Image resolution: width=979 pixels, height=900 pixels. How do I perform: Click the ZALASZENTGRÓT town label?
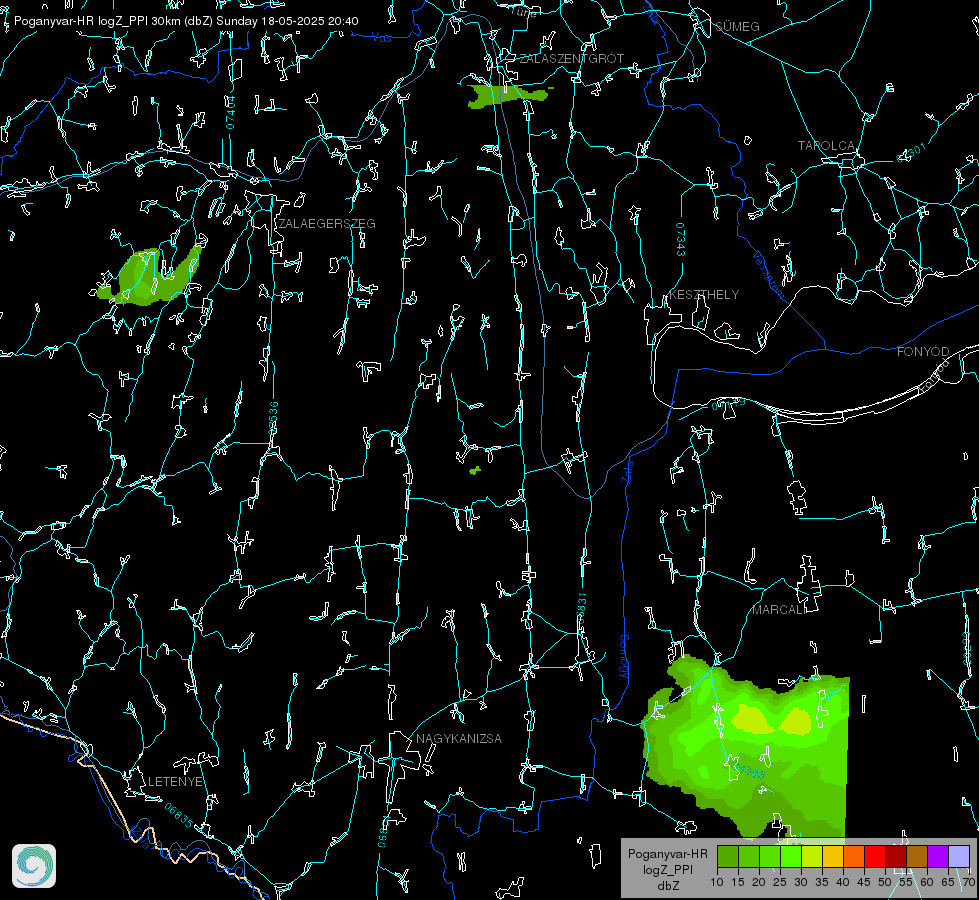[571, 59]
